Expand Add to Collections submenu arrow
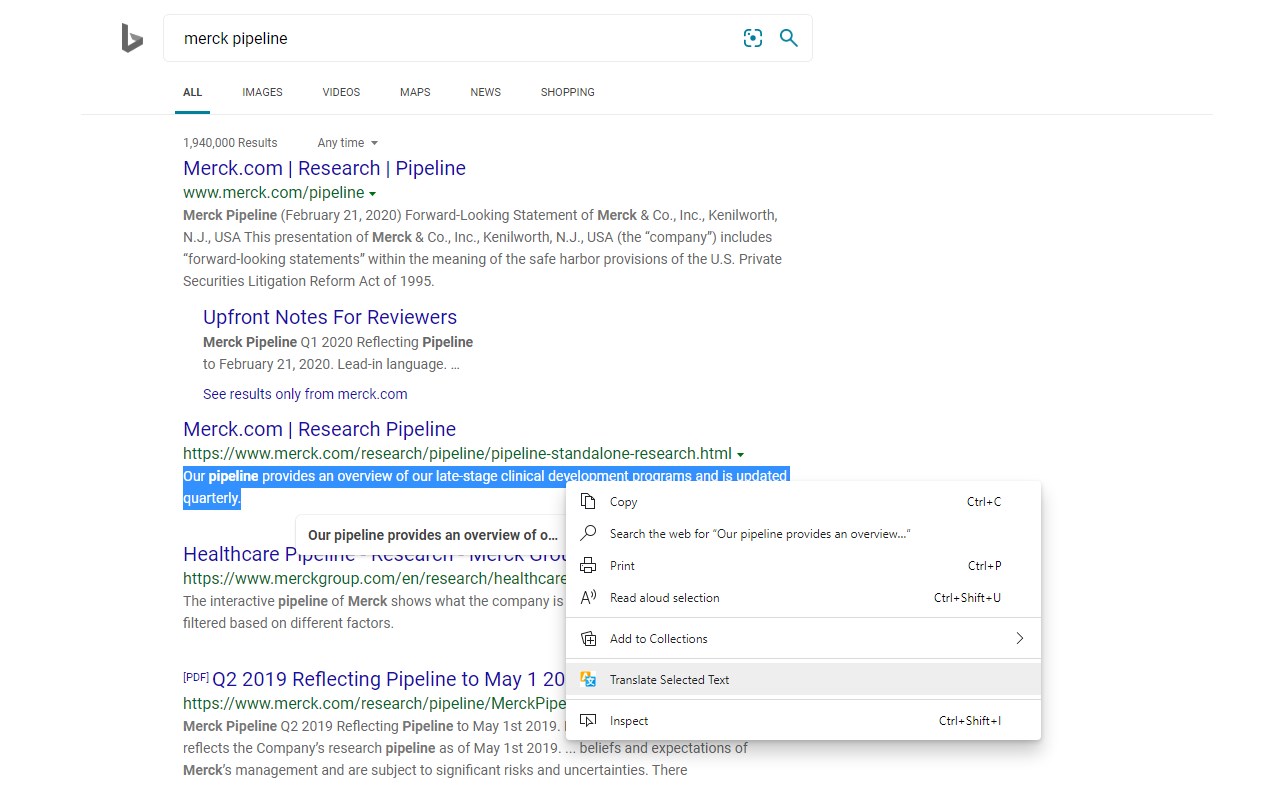Screen dimensions: 1280x800 coord(1019,639)
